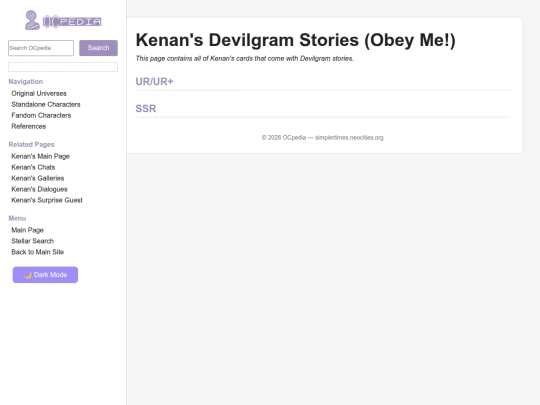The height and width of the screenshot is (405, 540).
Task: Click the purple Search button
Action: click(x=98, y=48)
